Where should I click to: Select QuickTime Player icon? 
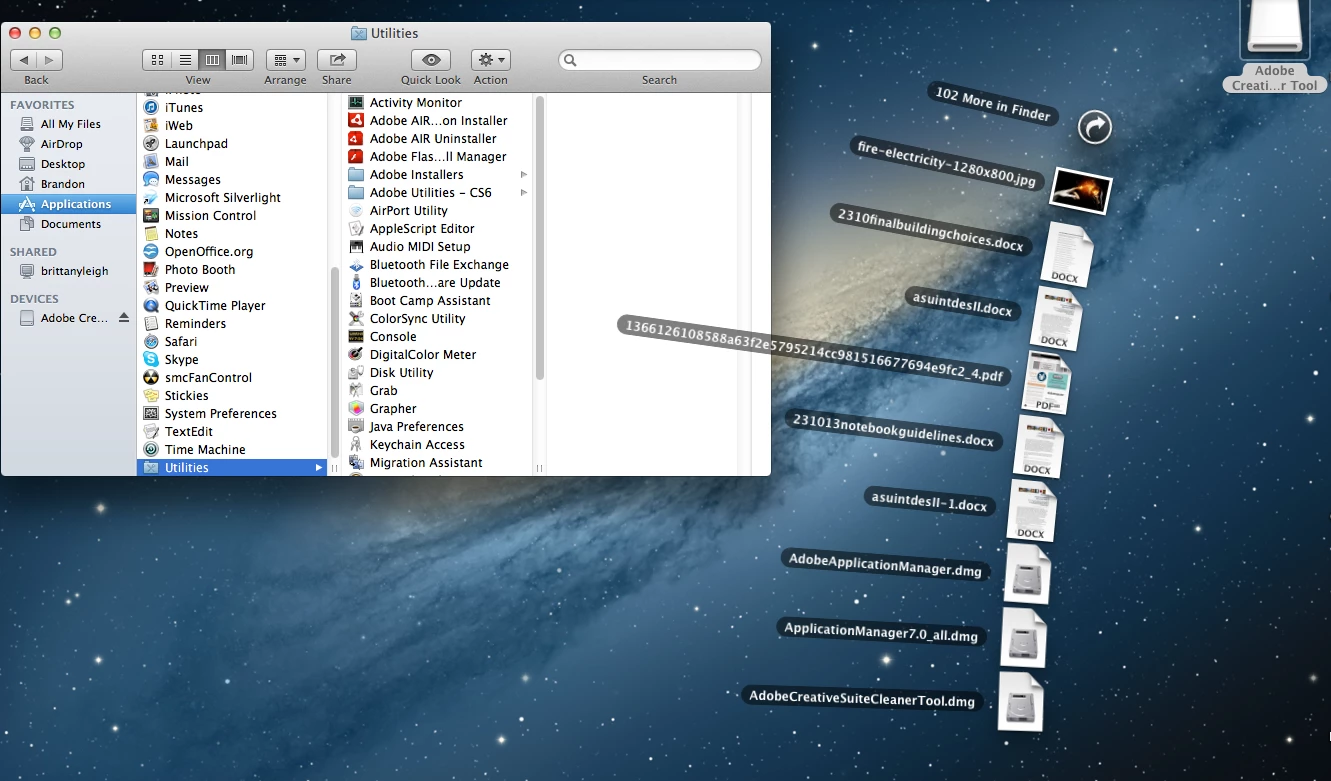pyautogui.click(x=151, y=305)
